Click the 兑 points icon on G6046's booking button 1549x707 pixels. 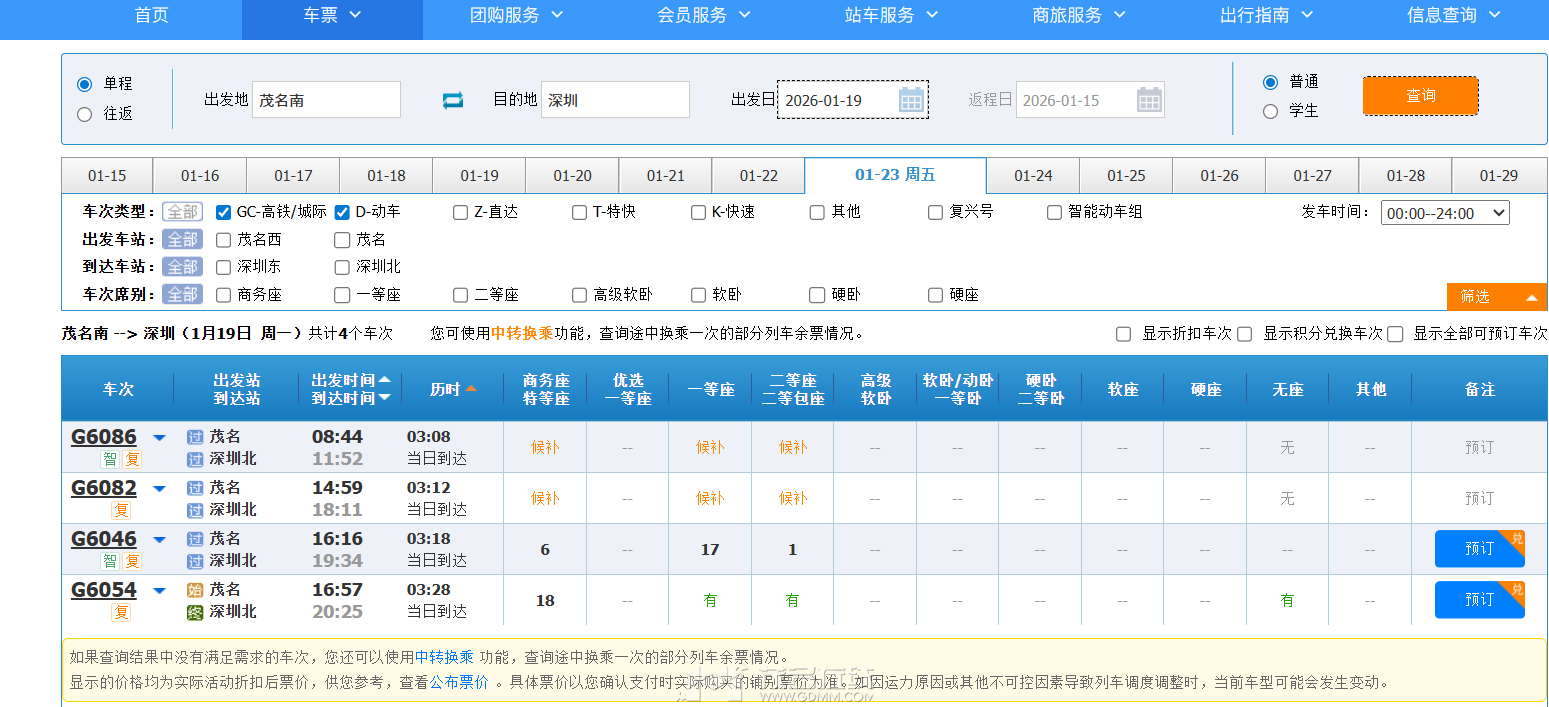(x=1518, y=538)
